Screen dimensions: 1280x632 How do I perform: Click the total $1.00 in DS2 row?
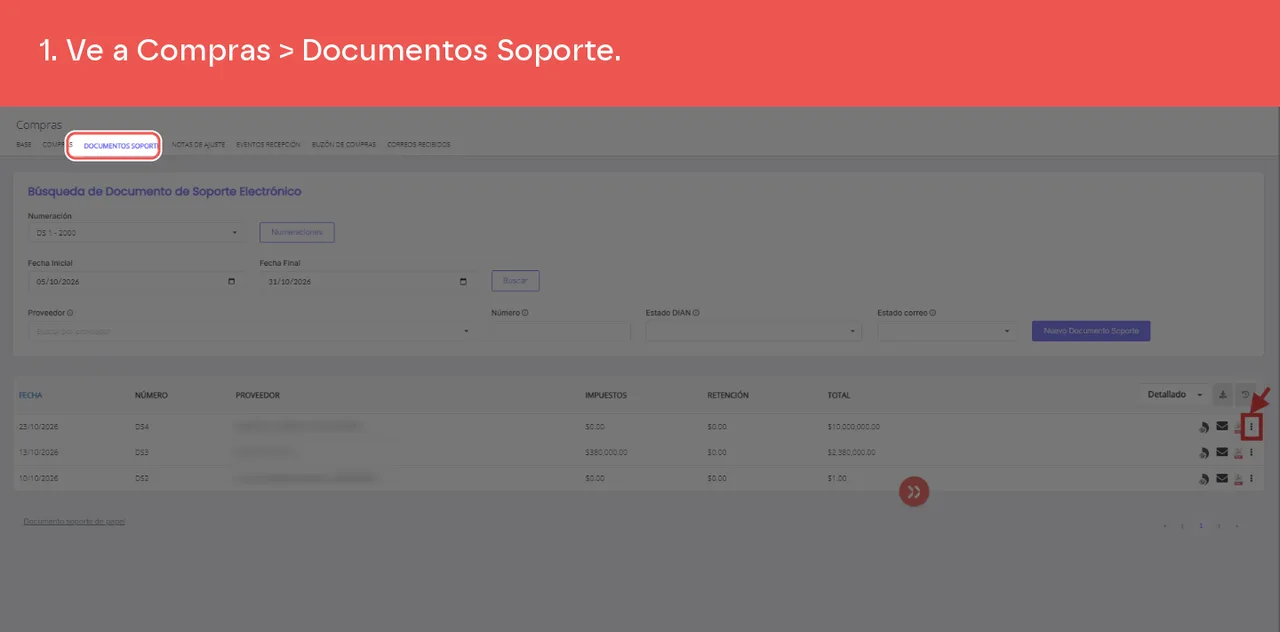click(837, 479)
